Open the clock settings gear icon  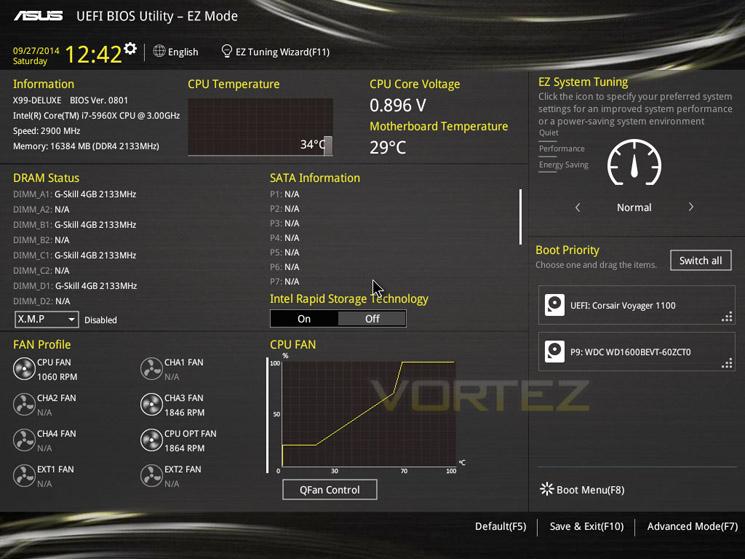(x=130, y=48)
